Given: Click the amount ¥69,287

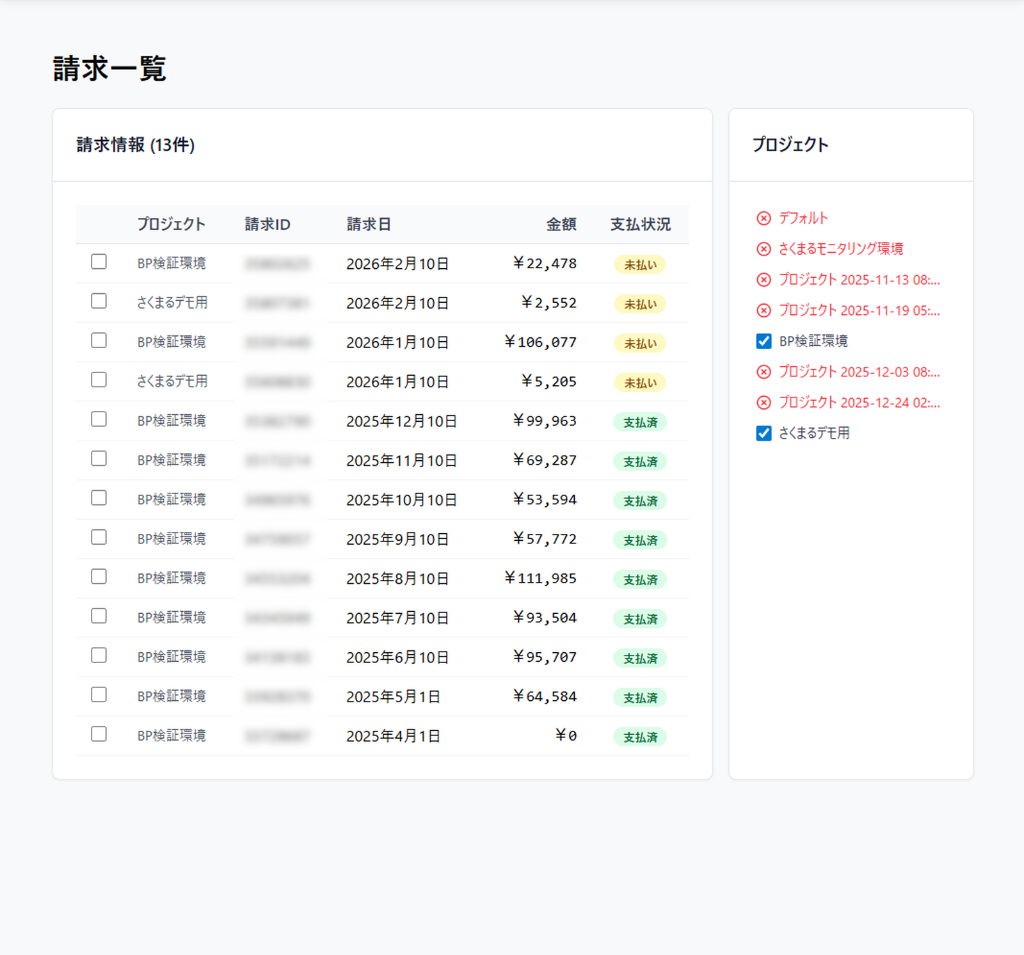Looking at the screenshot, I should [545, 461].
